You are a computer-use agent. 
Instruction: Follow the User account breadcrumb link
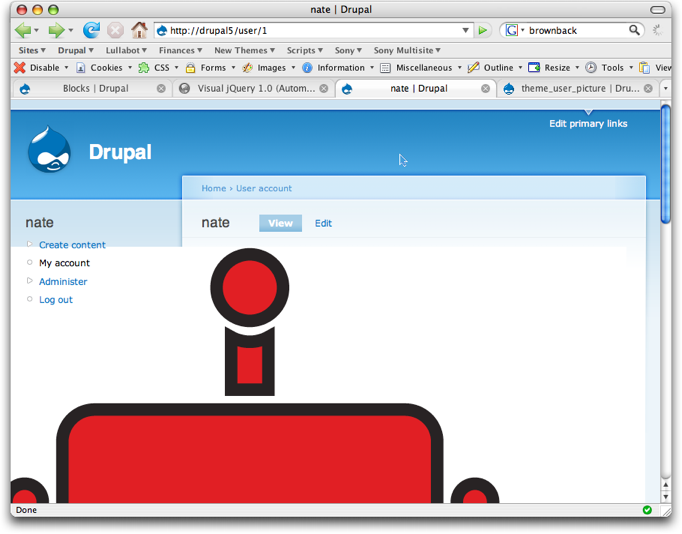click(x=264, y=188)
